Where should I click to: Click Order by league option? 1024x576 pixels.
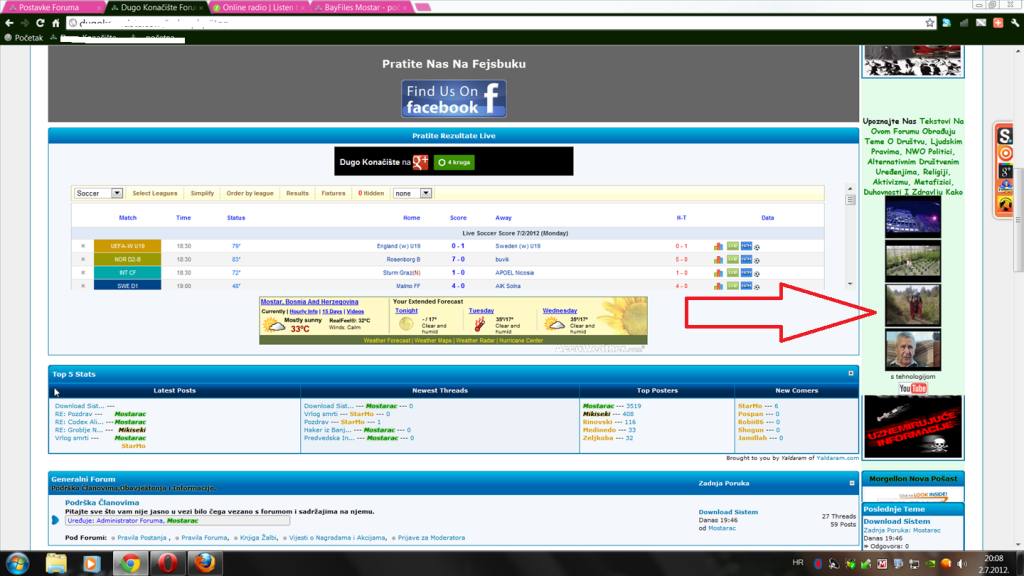pyautogui.click(x=250, y=193)
